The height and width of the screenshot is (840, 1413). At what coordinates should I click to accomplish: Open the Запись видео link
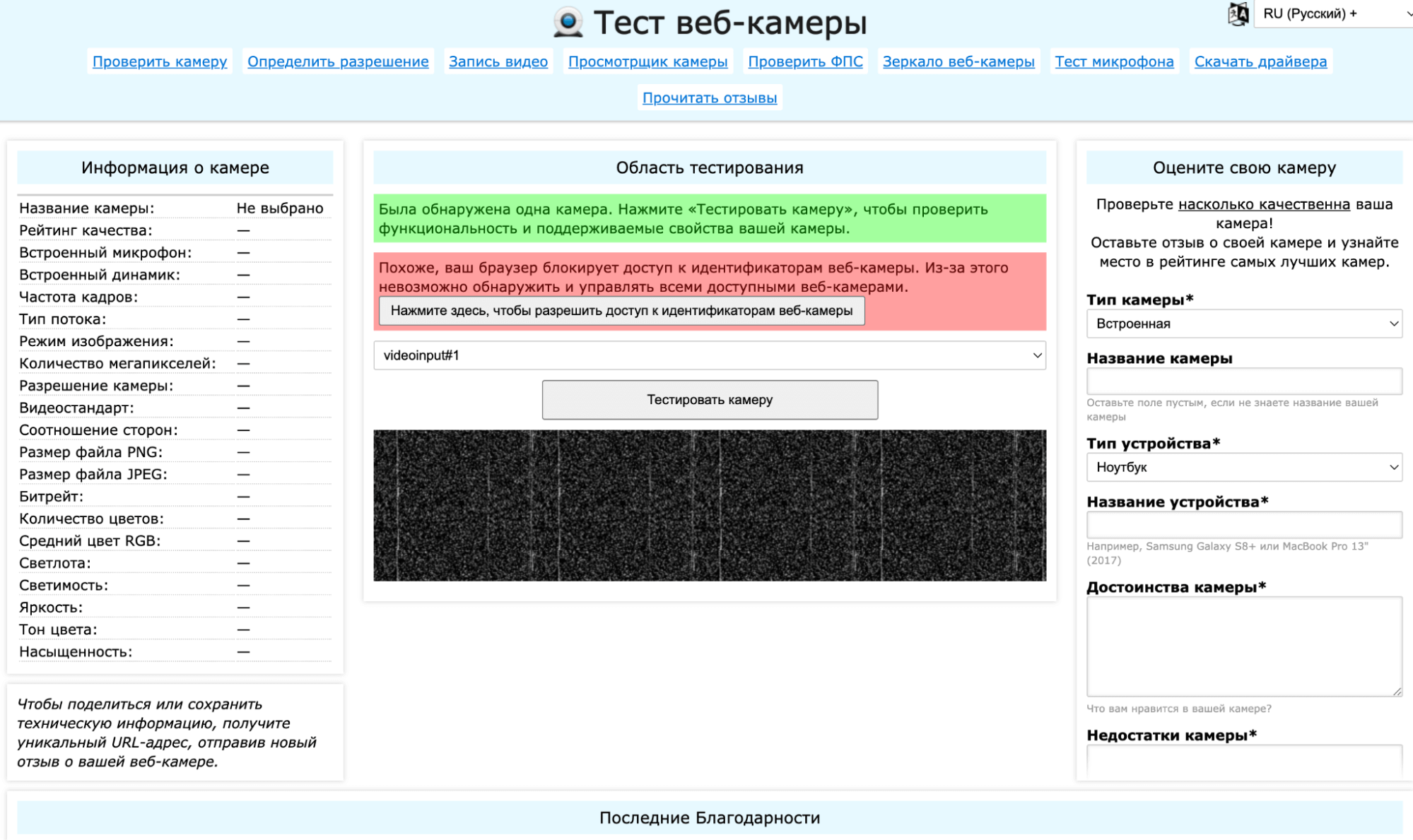(498, 61)
